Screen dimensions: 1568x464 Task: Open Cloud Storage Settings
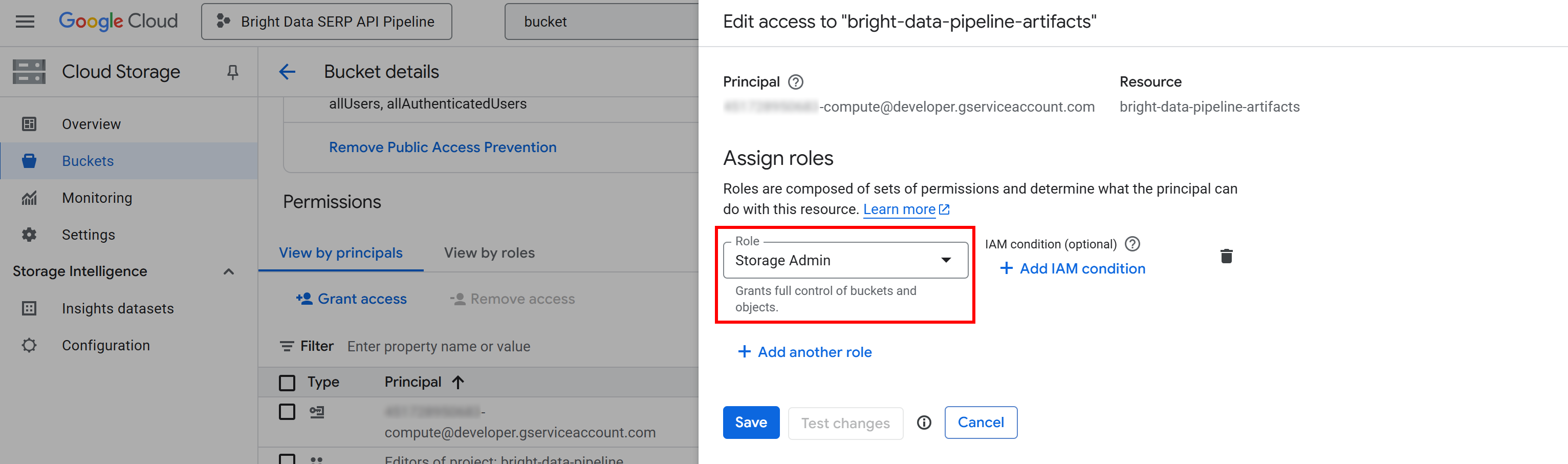tap(88, 235)
